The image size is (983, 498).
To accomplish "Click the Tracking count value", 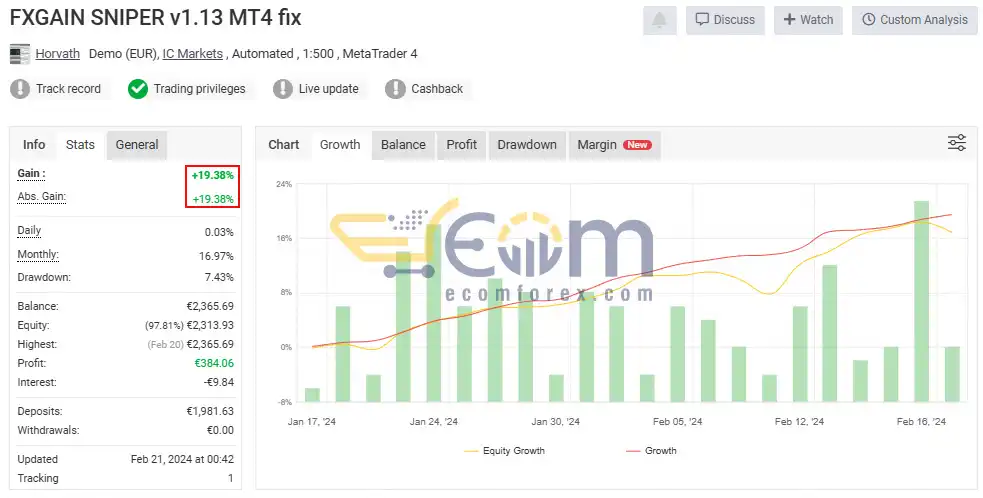I will pos(231,479).
